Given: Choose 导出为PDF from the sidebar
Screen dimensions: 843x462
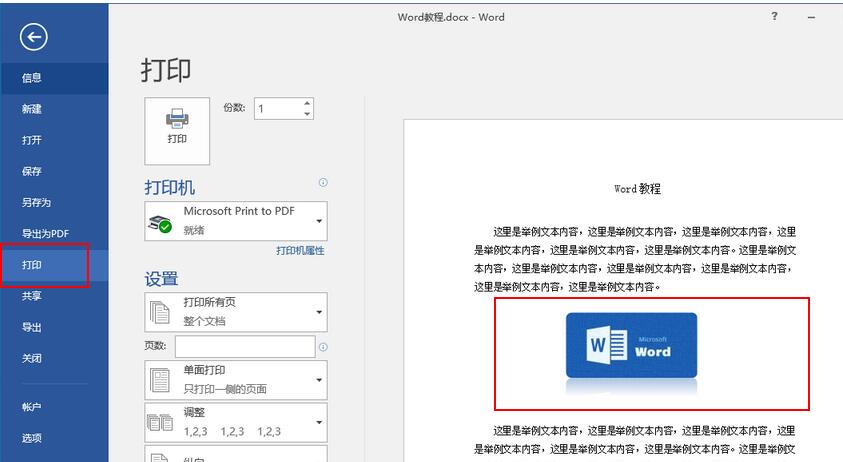Looking at the screenshot, I should click(x=45, y=233).
